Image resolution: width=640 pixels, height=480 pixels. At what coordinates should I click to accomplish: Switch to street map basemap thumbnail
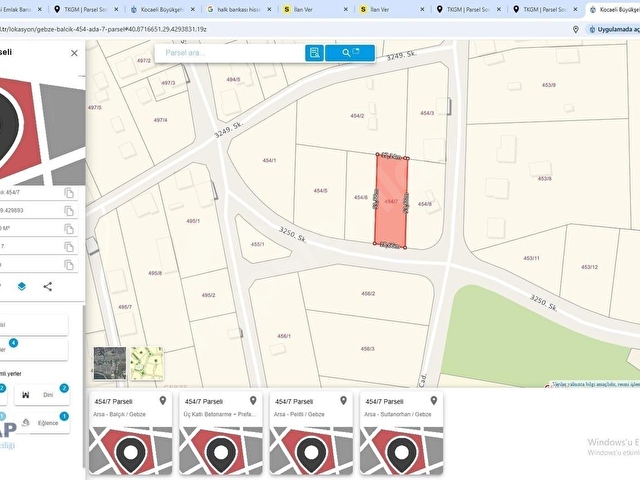(147, 363)
